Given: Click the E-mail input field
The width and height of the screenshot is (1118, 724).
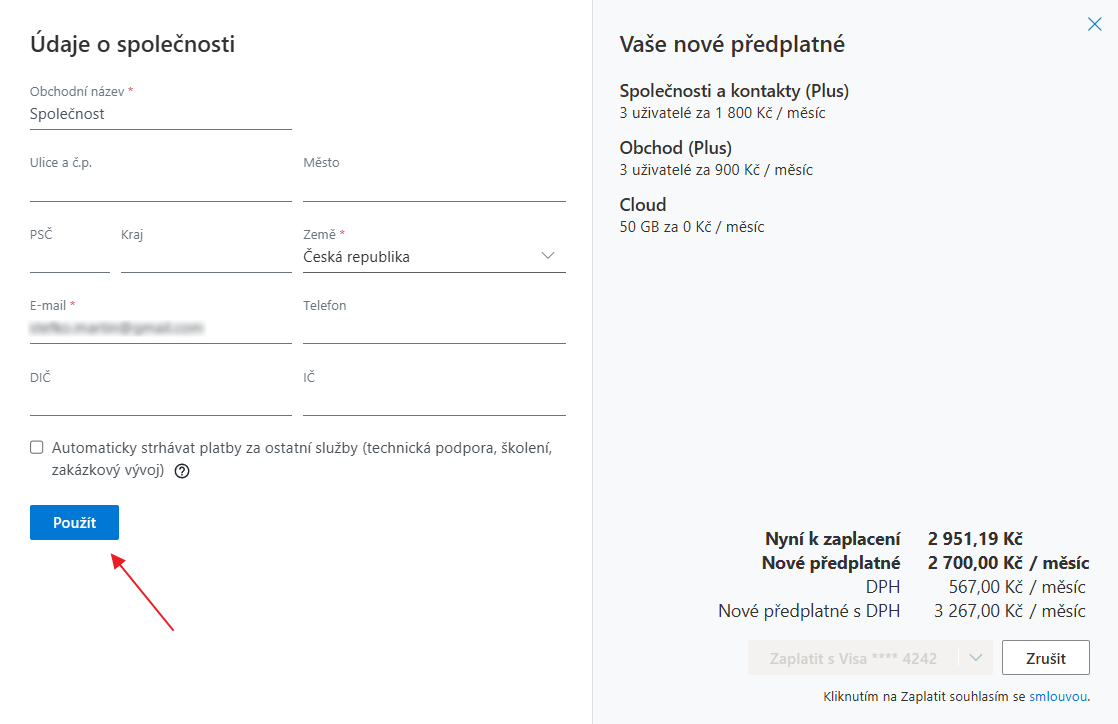Looking at the screenshot, I should pos(160,329).
